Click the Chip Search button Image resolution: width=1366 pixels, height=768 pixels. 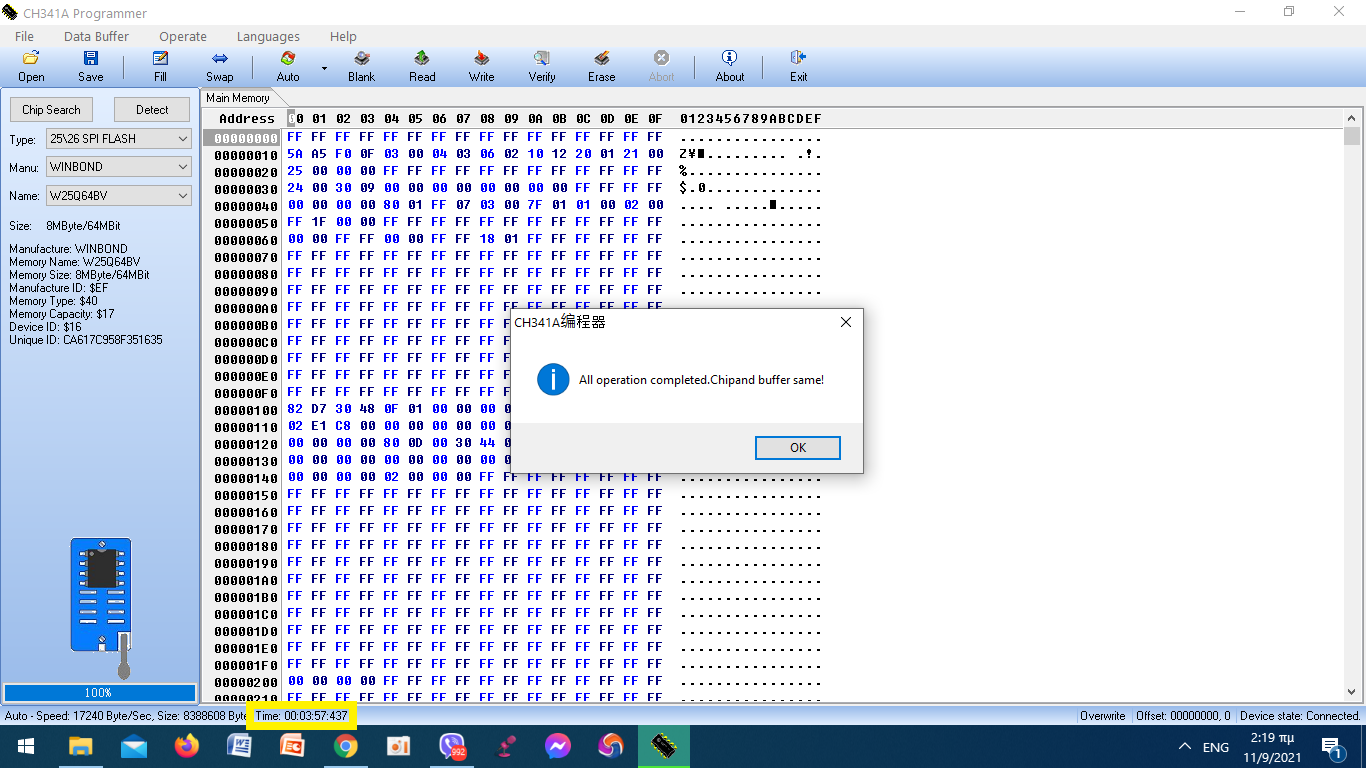click(x=51, y=110)
